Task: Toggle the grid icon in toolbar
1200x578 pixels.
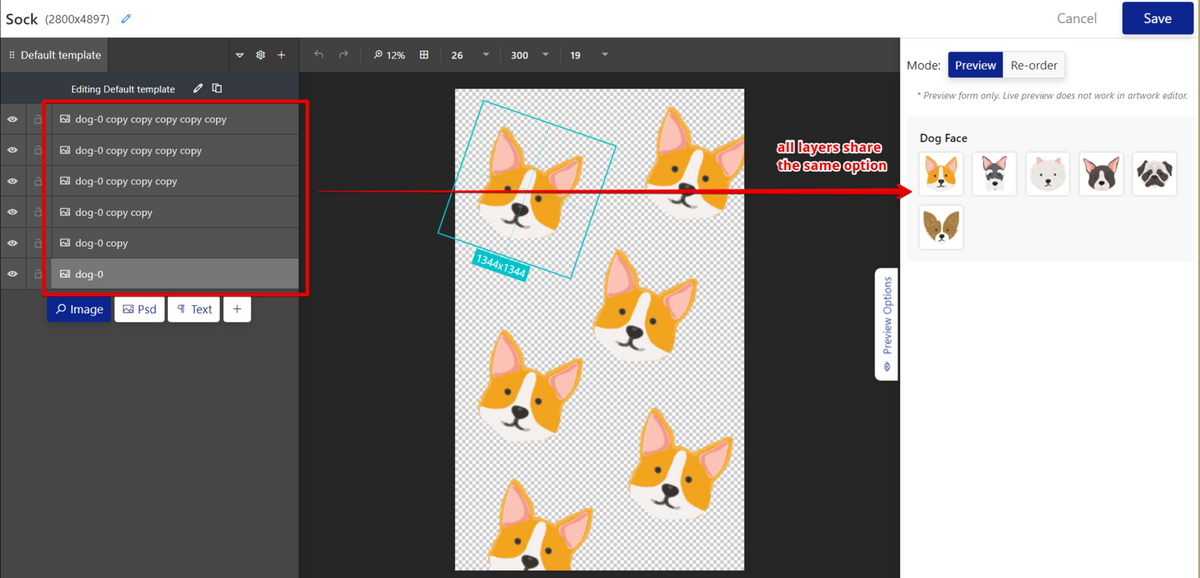Action: coord(424,55)
